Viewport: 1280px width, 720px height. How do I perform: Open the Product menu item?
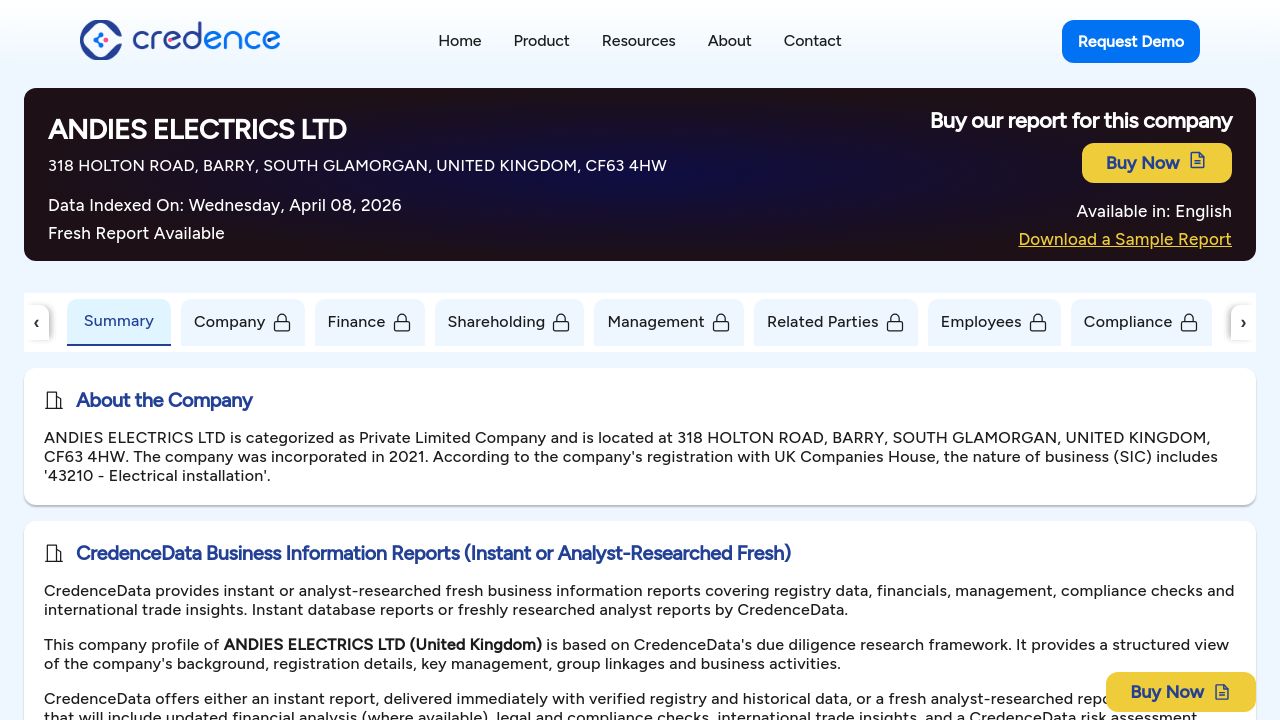[x=542, y=41]
